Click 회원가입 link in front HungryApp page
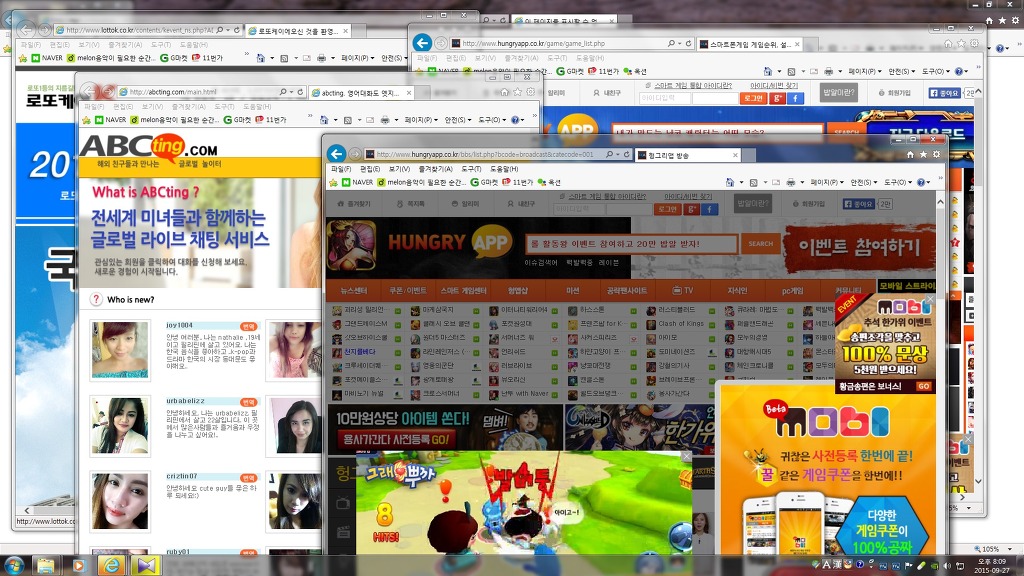The image size is (1024, 576). point(810,204)
